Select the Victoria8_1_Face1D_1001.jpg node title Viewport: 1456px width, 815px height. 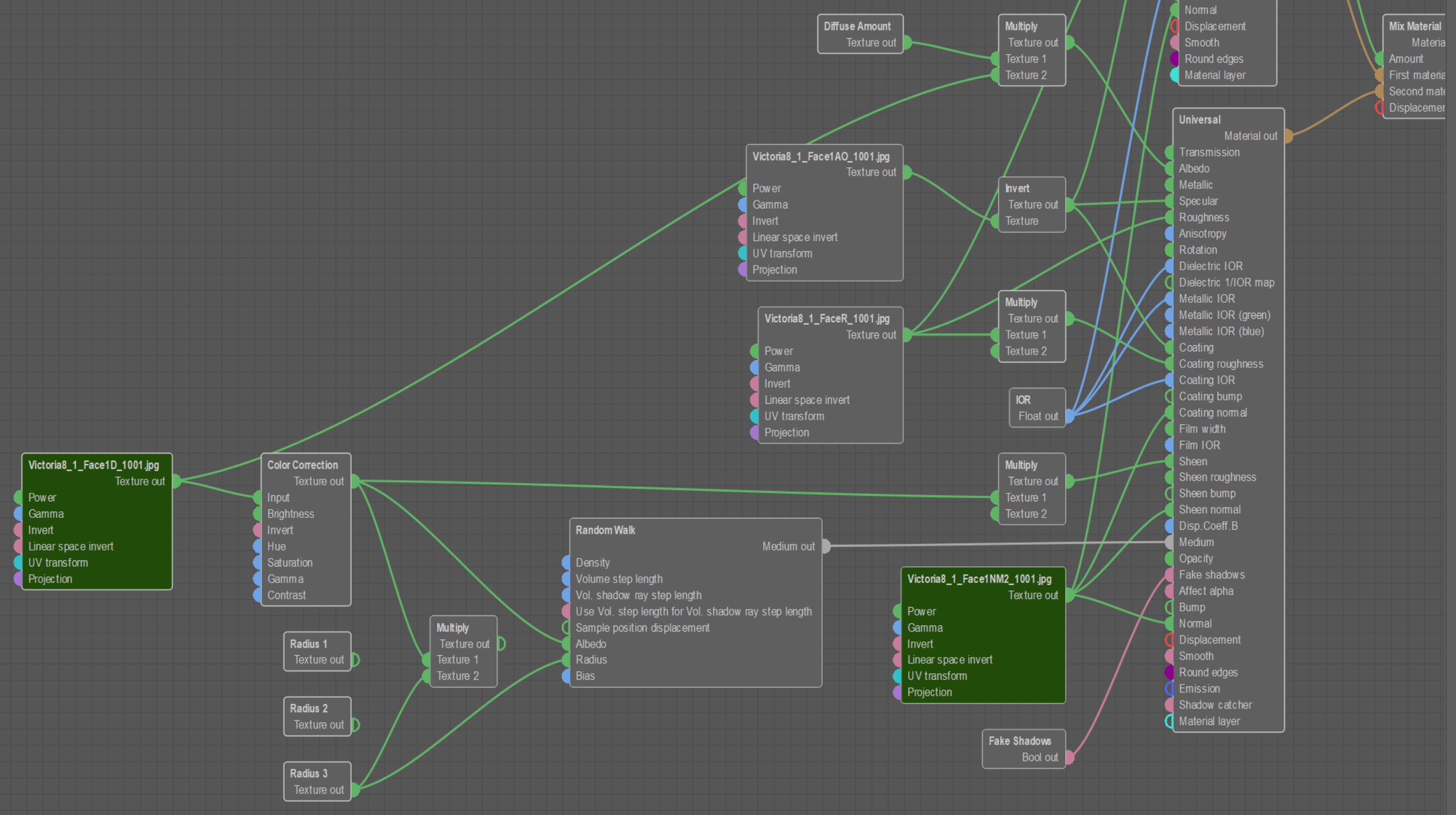tap(94, 465)
